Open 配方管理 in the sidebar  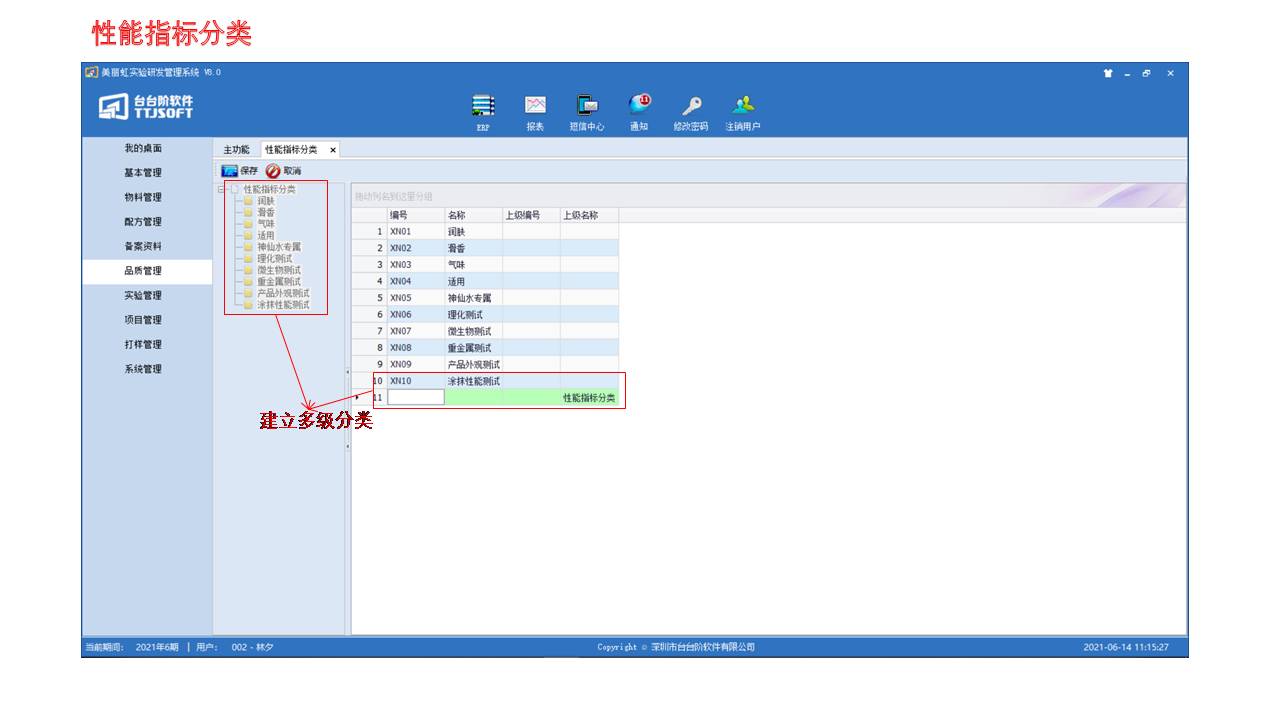(x=143, y=222)
